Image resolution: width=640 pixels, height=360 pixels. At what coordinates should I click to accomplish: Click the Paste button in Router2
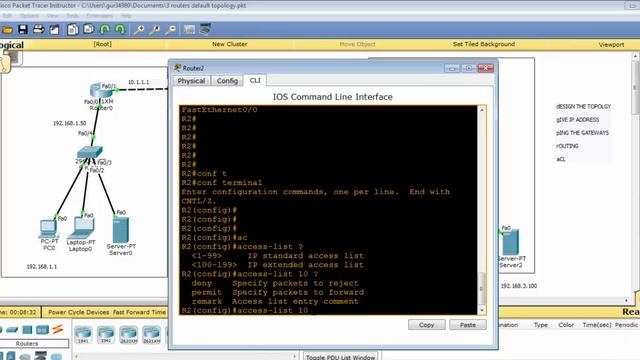click(x=468, y=325)
